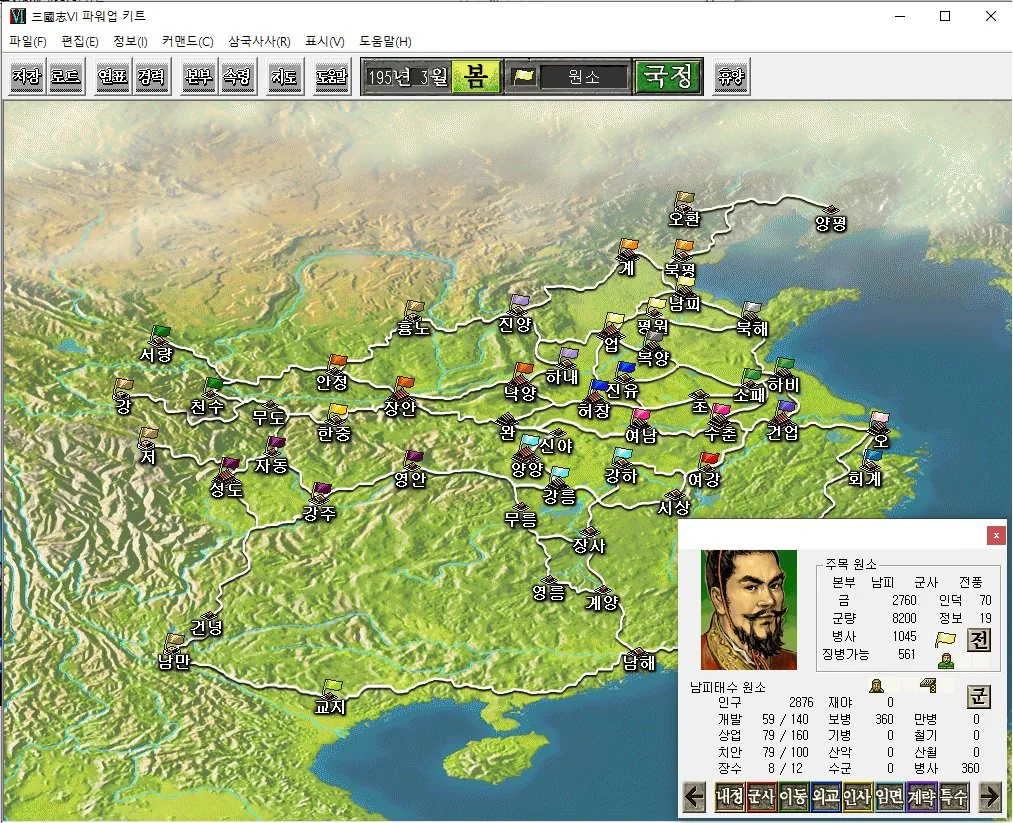The width and height of the screenshot is (1013, 823).
Task: Click the left arrow in city panel
Action: [x=695, y=796]
